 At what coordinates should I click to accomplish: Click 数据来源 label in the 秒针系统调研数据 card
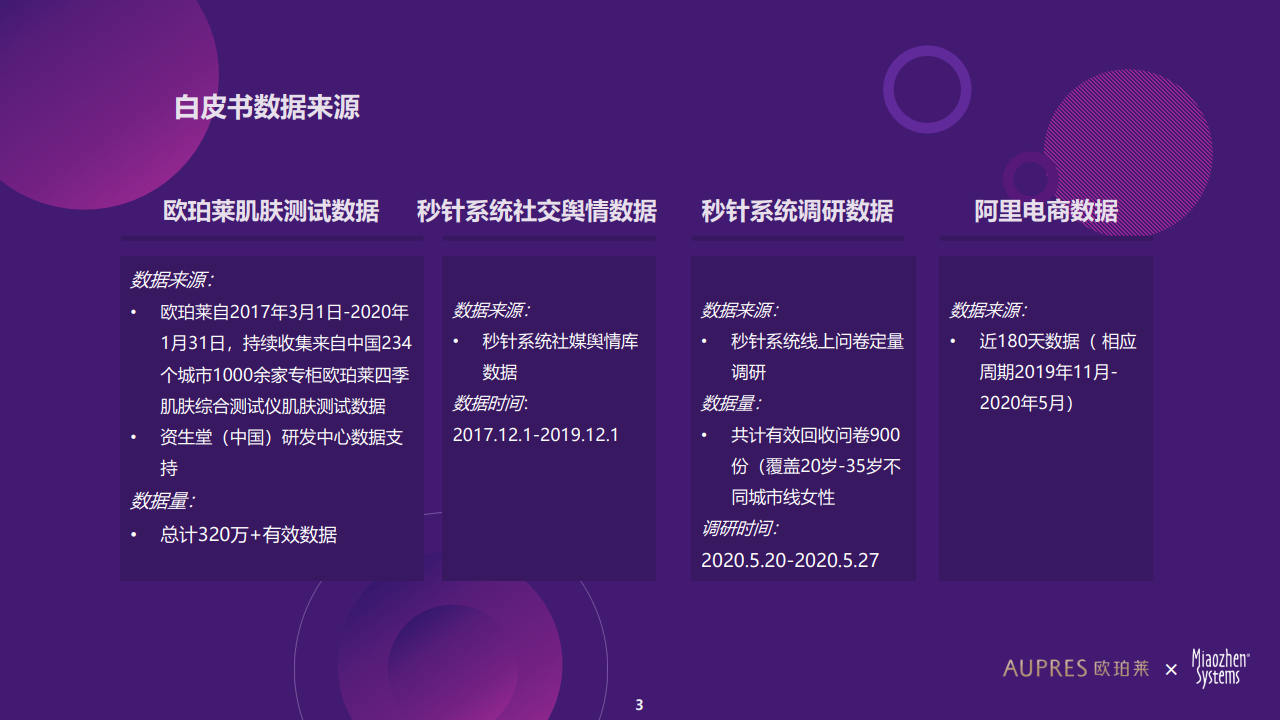click(739, 310)
